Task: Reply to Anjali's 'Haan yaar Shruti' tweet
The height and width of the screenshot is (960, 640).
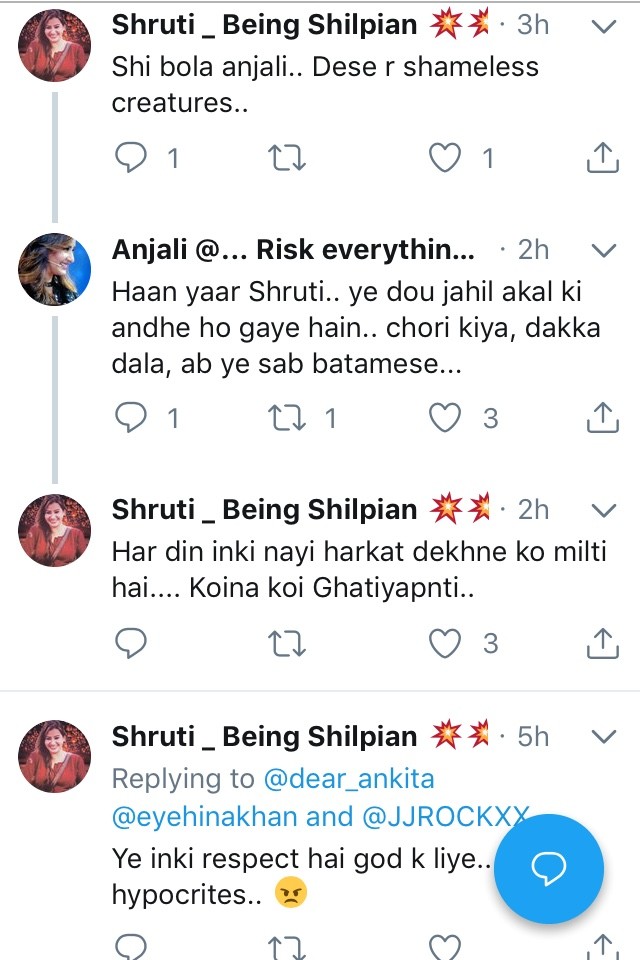Action: [x=132, y=417]
